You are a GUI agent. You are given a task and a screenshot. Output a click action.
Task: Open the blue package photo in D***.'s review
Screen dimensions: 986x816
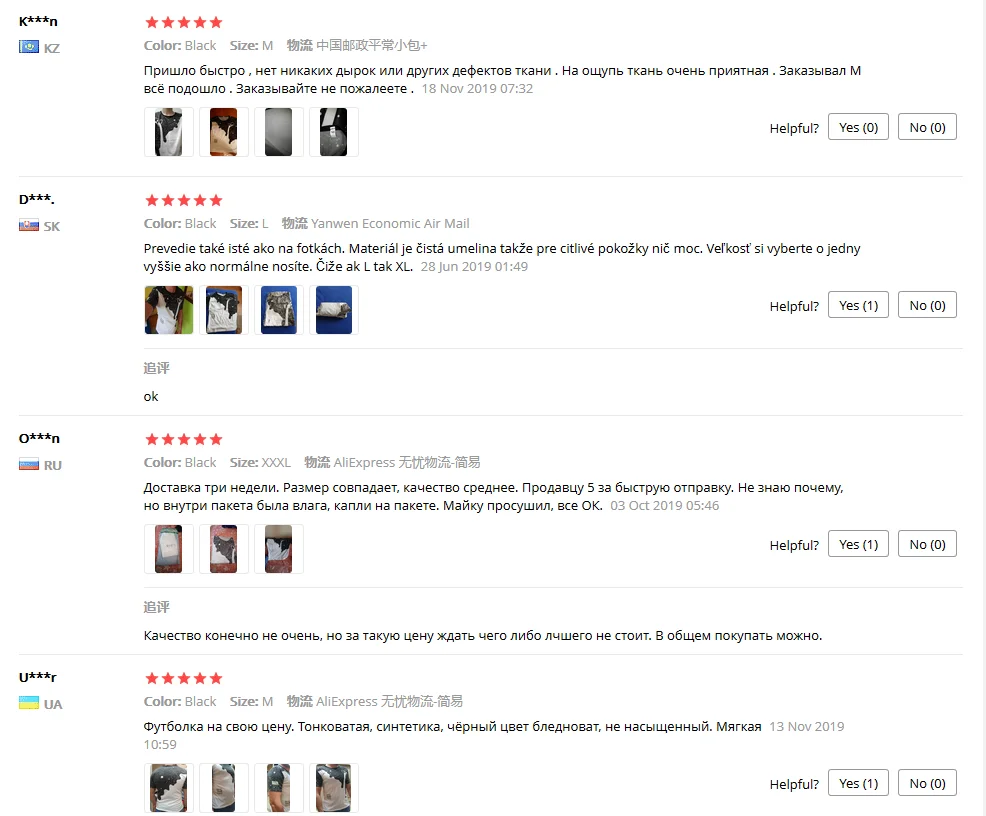(x=334, y=310)
